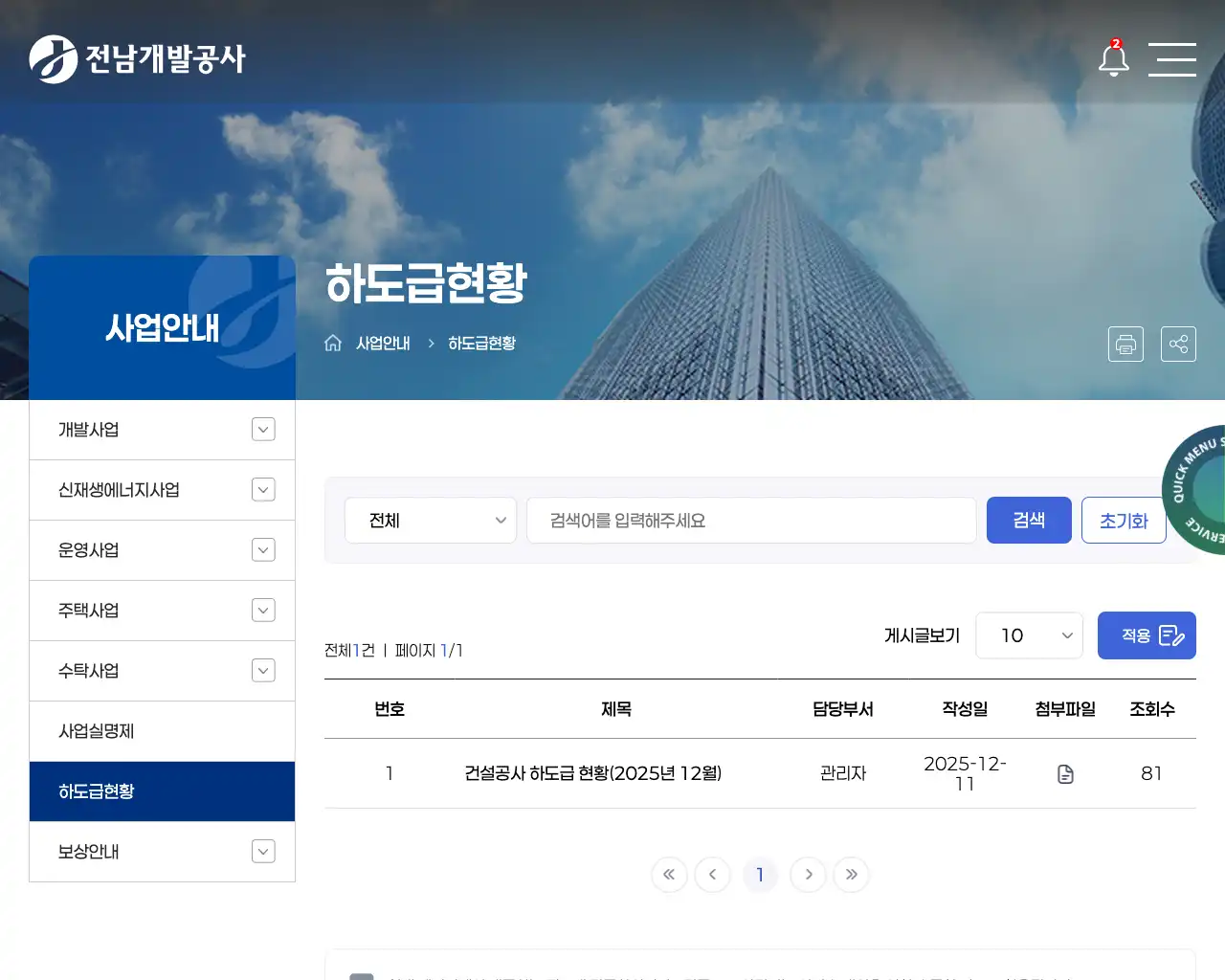Go to home via breadcrumb house icon

[x=333, y=343]
